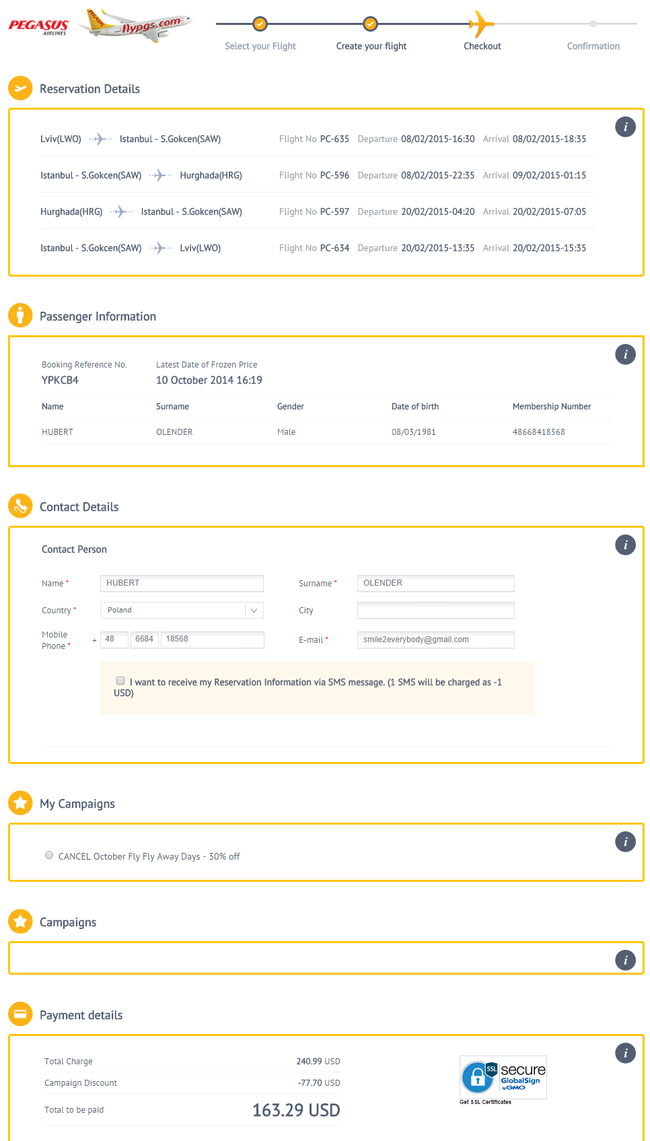The height and width of the screenshot is (1141, 650).
Task: Click the Pegasus Airlines logo
Action: pyautogui.click(x=40, y=26)
